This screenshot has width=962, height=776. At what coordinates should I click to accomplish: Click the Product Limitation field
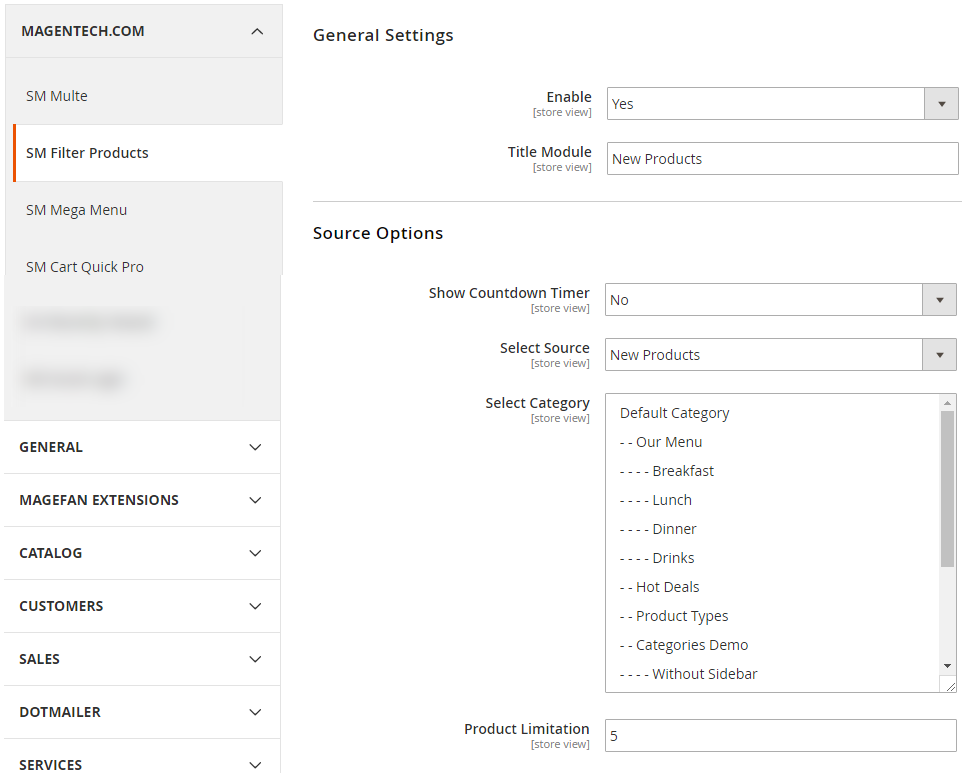[x=780, y=736]
